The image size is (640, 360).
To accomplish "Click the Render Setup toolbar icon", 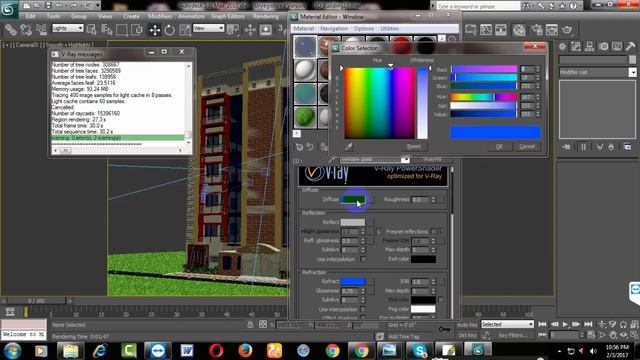I will click(537, 30).
